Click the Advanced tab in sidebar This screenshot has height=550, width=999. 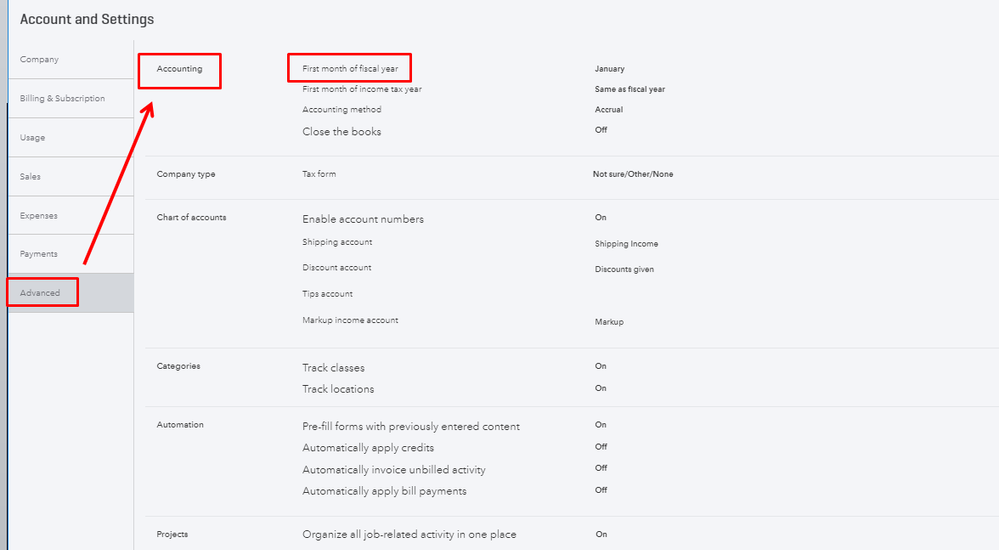(x=41, y=293)
